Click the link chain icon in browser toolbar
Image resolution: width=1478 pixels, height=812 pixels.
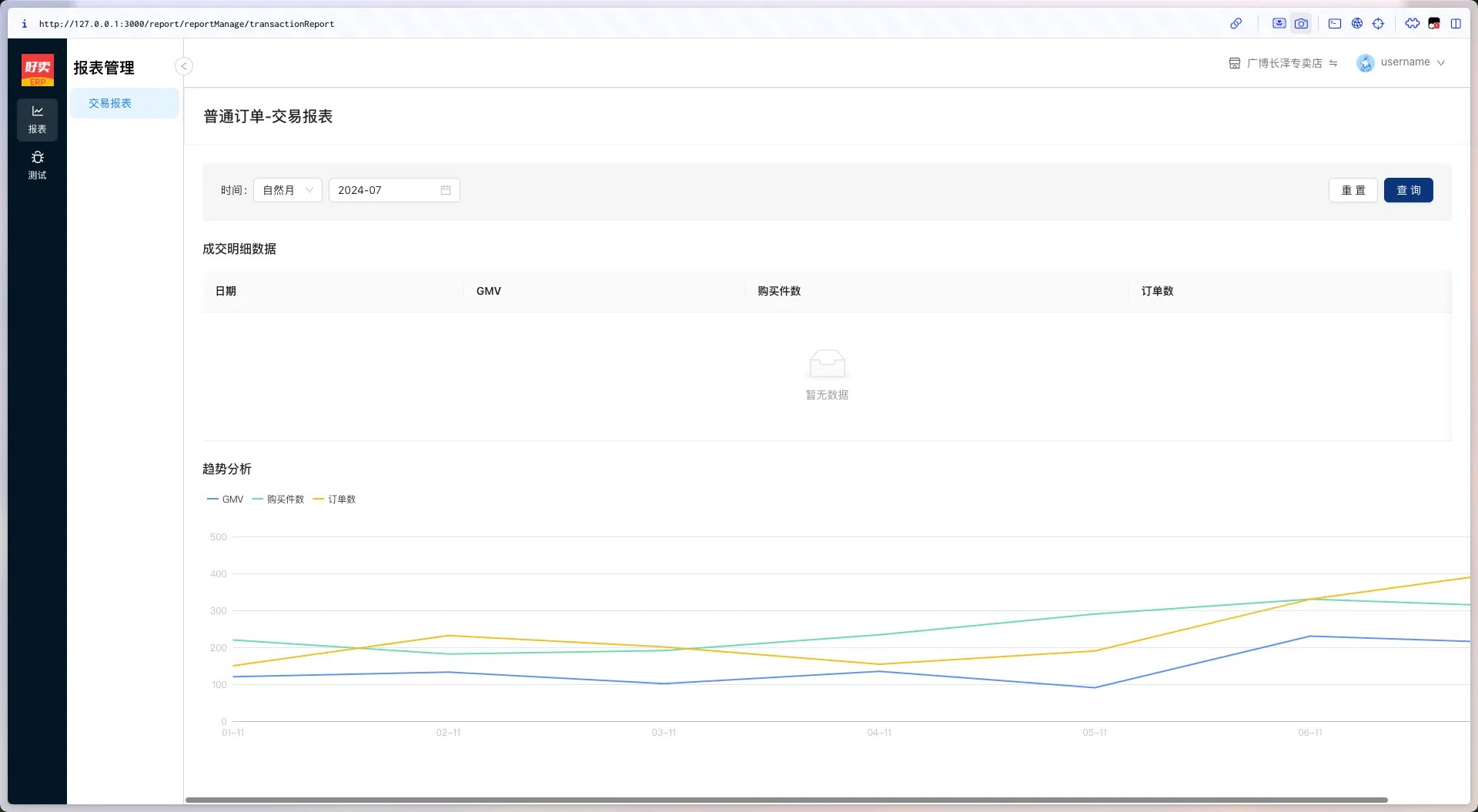[1236, 23]
